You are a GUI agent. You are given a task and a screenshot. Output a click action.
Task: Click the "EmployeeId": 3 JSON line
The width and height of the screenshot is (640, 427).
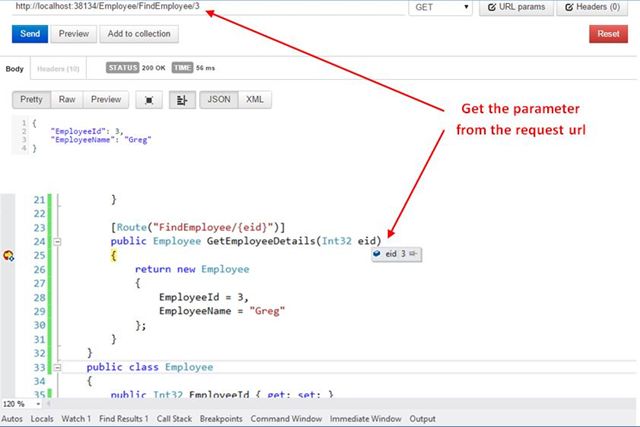[x=87, y=131]
